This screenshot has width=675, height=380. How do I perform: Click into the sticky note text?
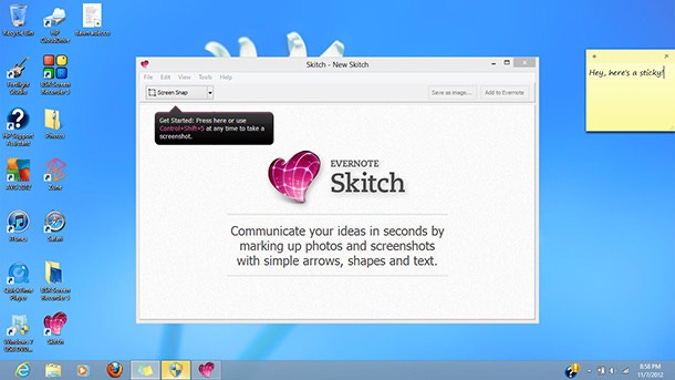pyautogui.click(x=626, y=72)
